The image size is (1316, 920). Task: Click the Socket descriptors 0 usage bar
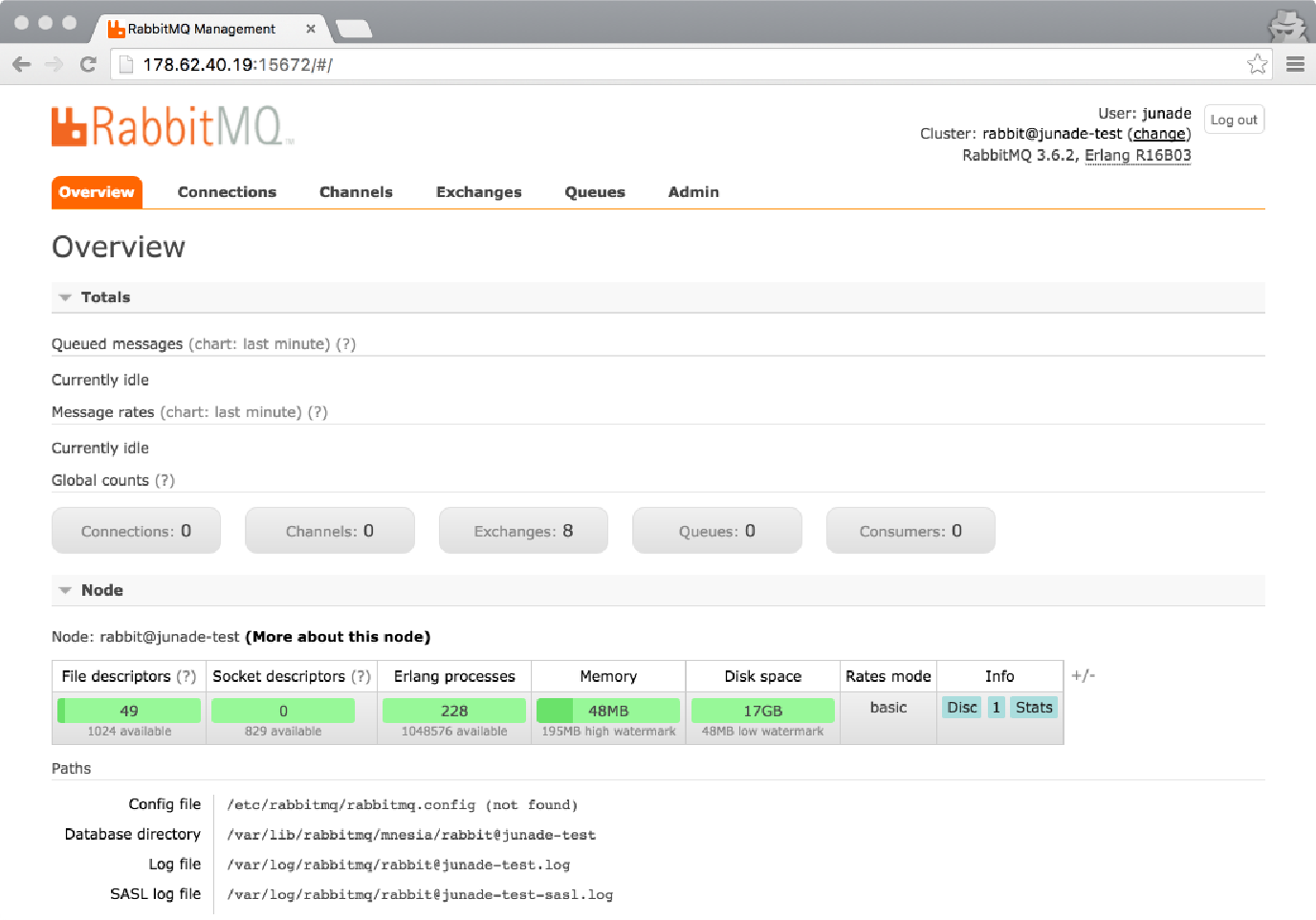click(x=283, y=711)
